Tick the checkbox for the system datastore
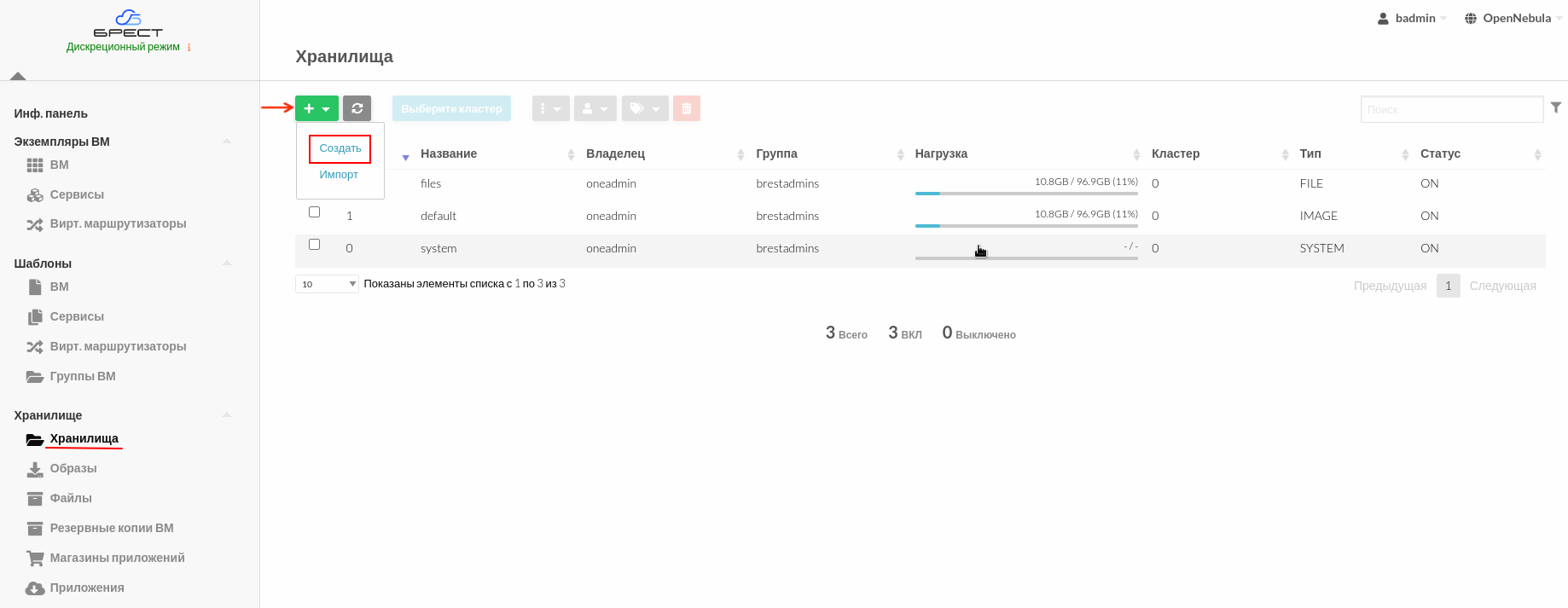1568x608 pixels. coord(314,245)
